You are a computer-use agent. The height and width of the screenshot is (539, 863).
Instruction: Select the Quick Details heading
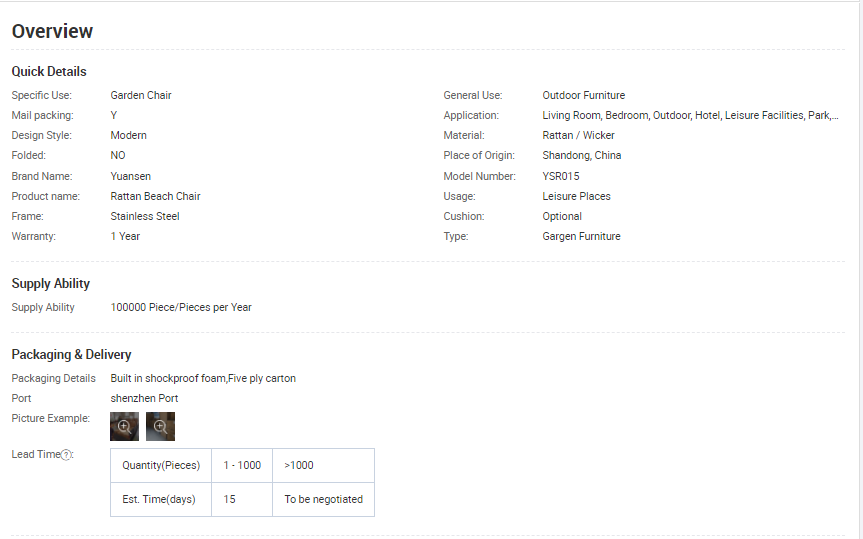point(49,72)
